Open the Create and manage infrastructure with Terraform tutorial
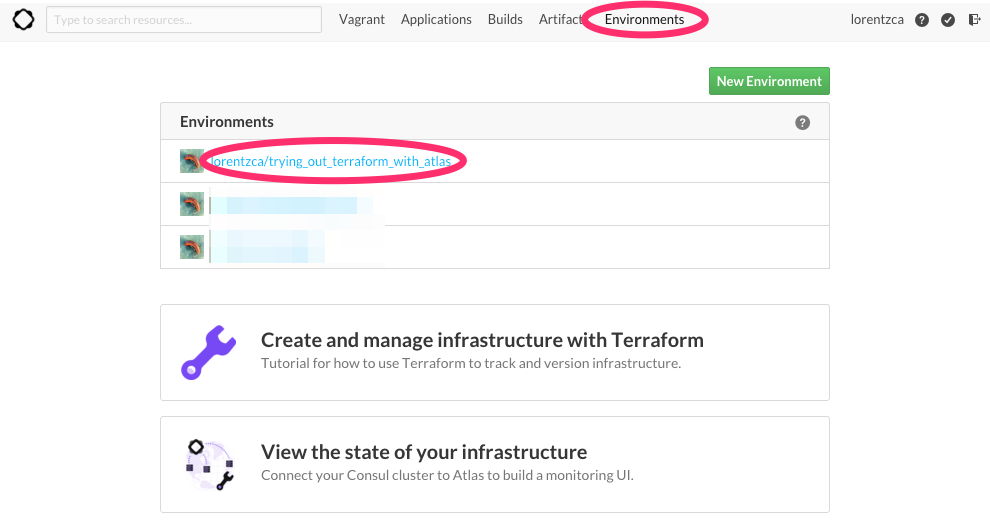Screen dimensions: 990x526 tap(495, 352)
